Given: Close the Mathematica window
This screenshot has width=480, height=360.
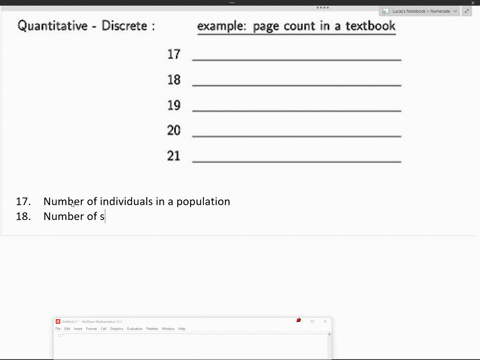Looking at the screenshot, I should click(325, 322).
